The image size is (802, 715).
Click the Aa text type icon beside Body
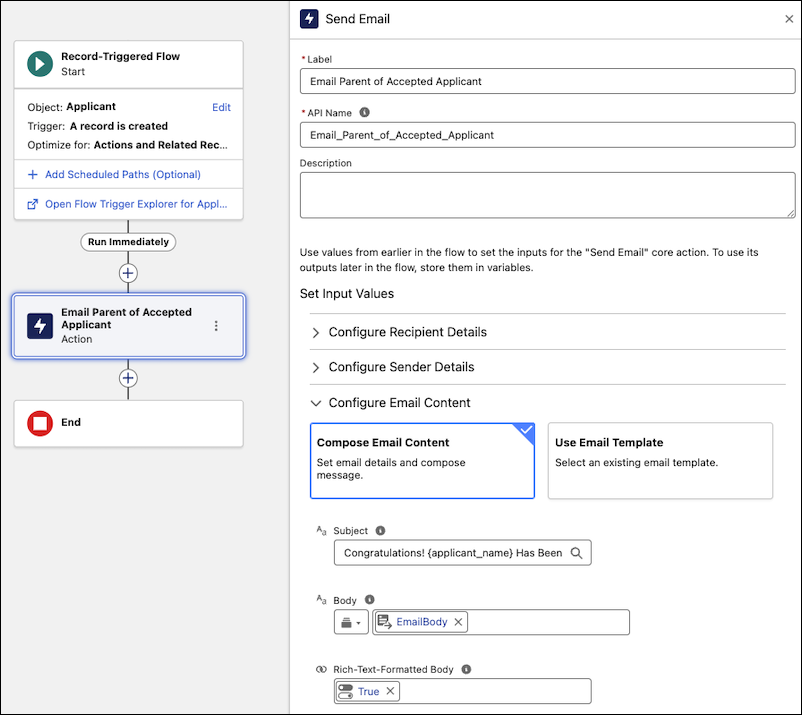(321, 599)
